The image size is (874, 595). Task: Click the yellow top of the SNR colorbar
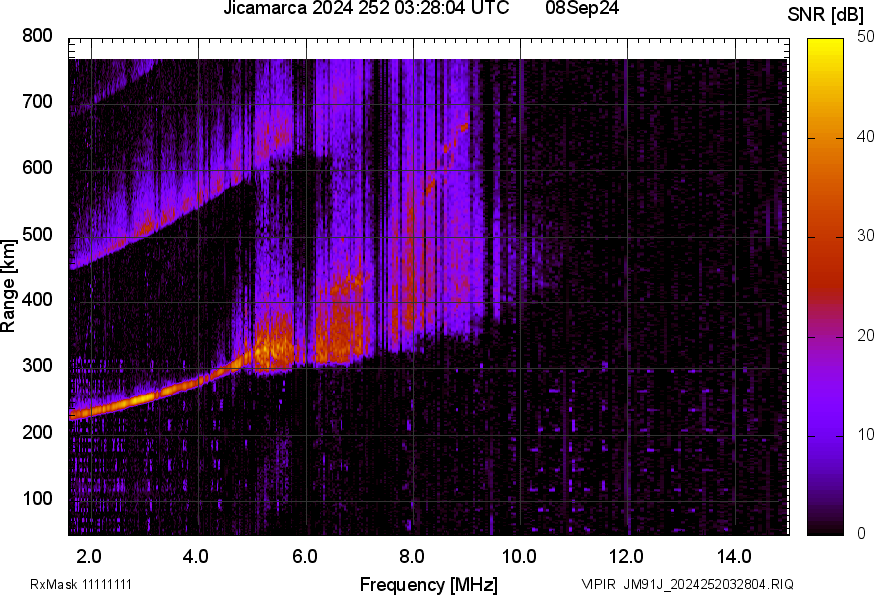click(825, 45)
